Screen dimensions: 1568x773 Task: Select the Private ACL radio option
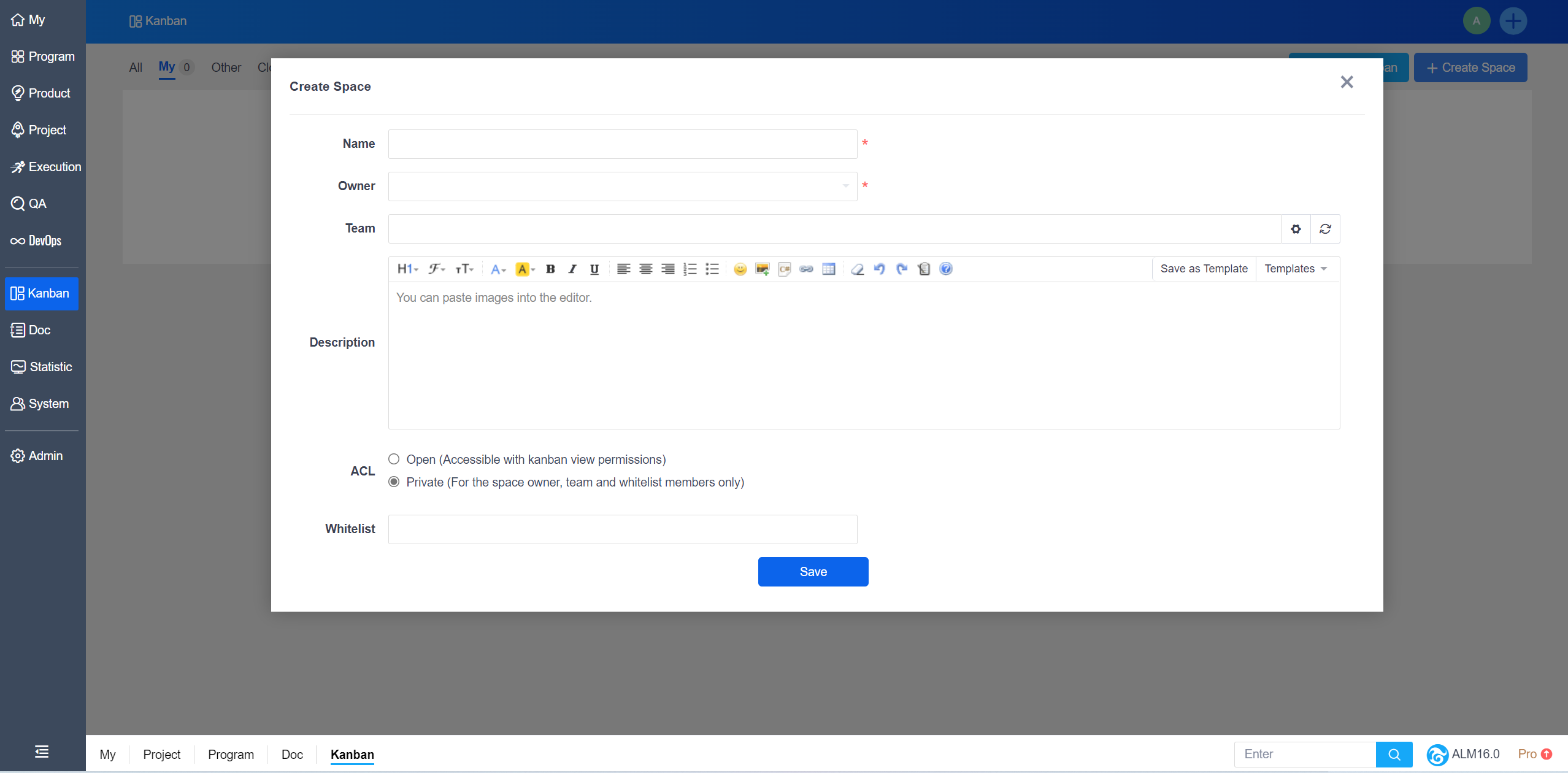(x=394, y=482)
